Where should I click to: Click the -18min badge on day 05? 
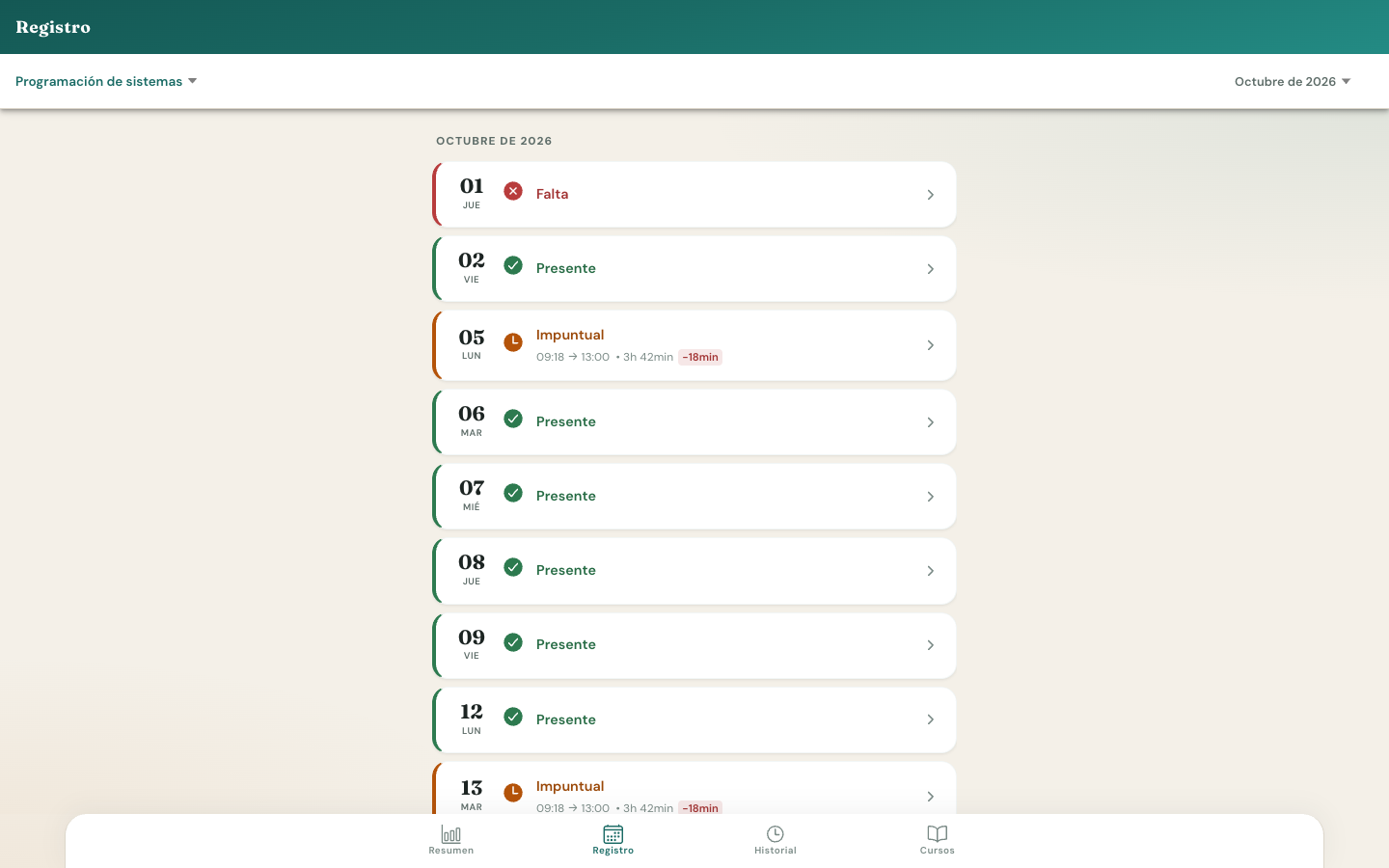[x=700, y=357]
